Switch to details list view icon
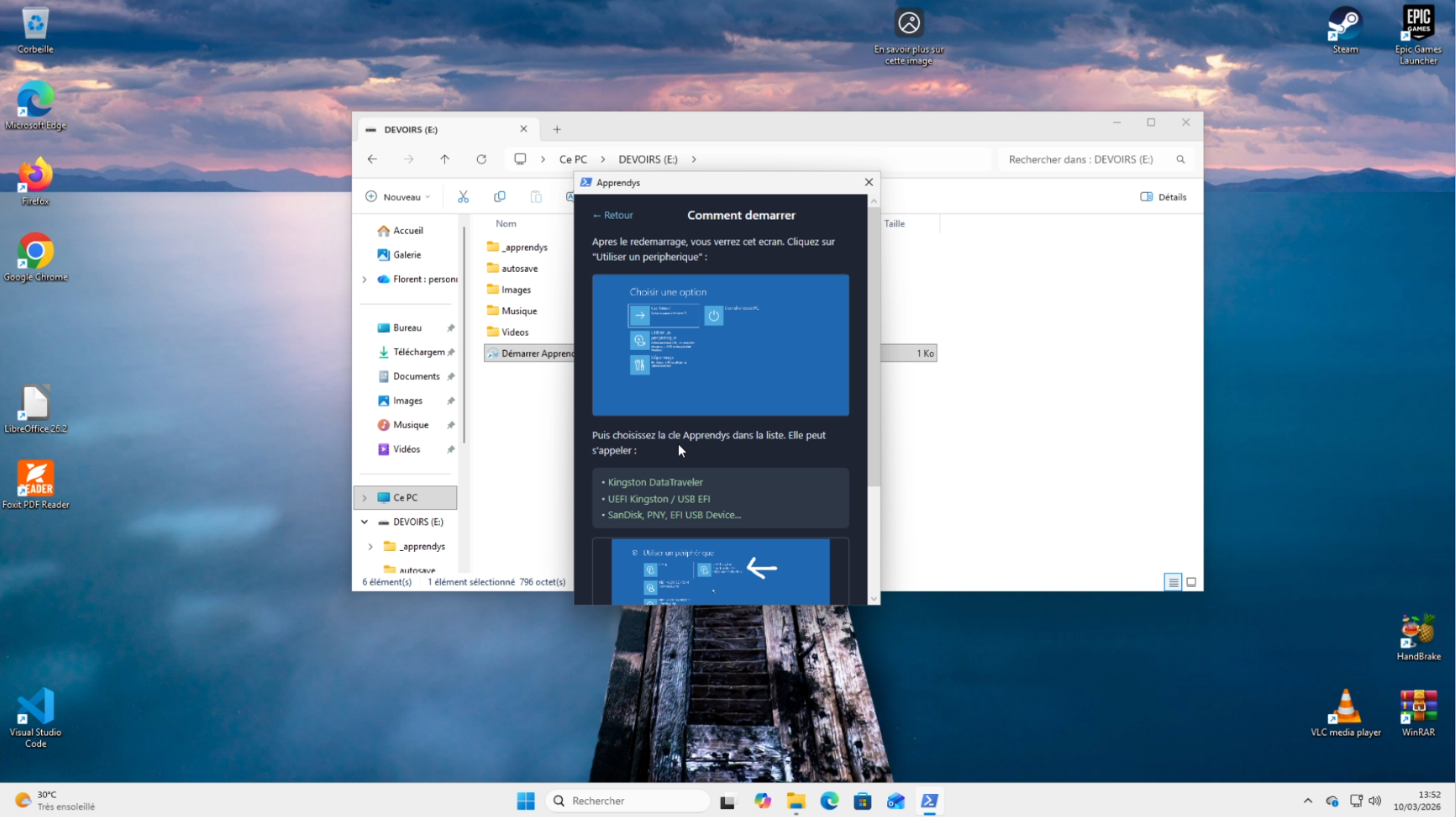The image size is (1456, 817). (x=1173, y=582)
